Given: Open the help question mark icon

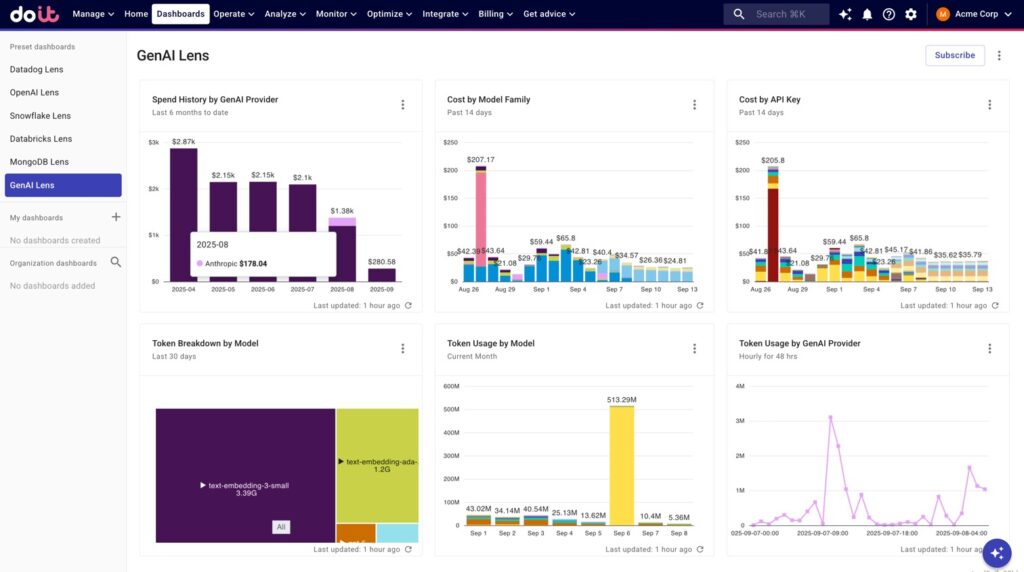Looking at the screenshot, I should [x=888, y=14].
